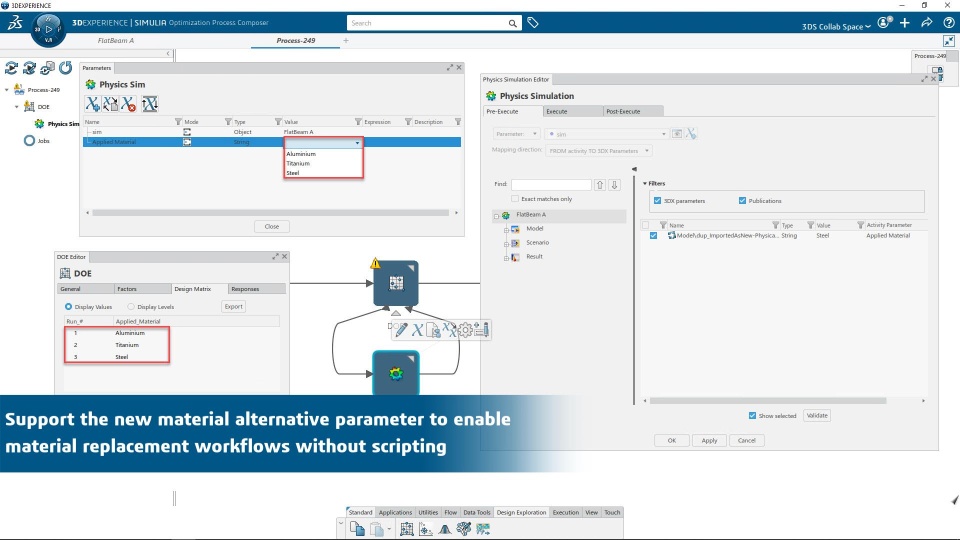Image resolution: width=960 pixels, height=540 pixels.
Task: Click the reorder parameters icon
Action: click(x=149, y=104)
